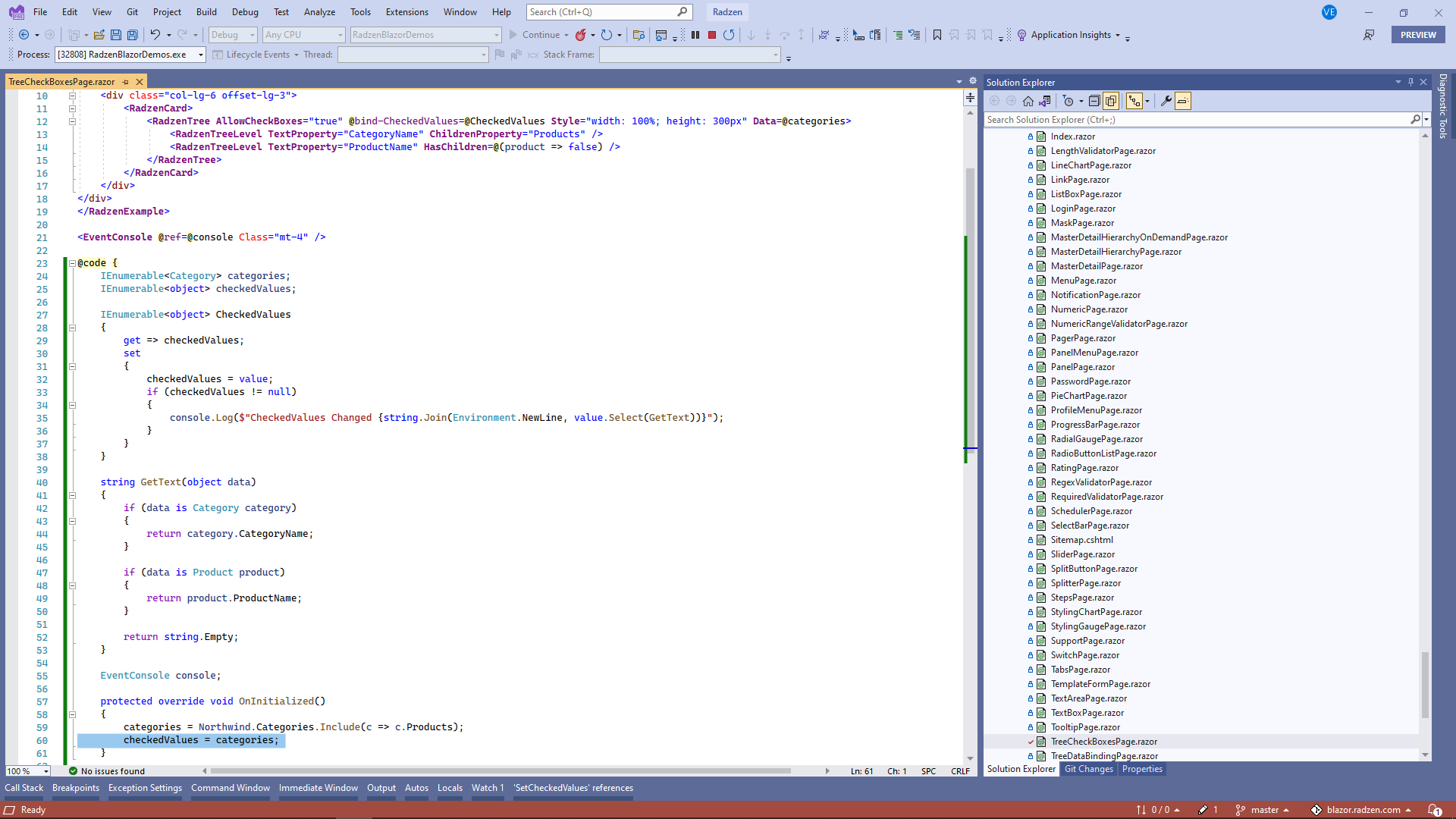Toggle a bookmark on the current line

point(937,35)
